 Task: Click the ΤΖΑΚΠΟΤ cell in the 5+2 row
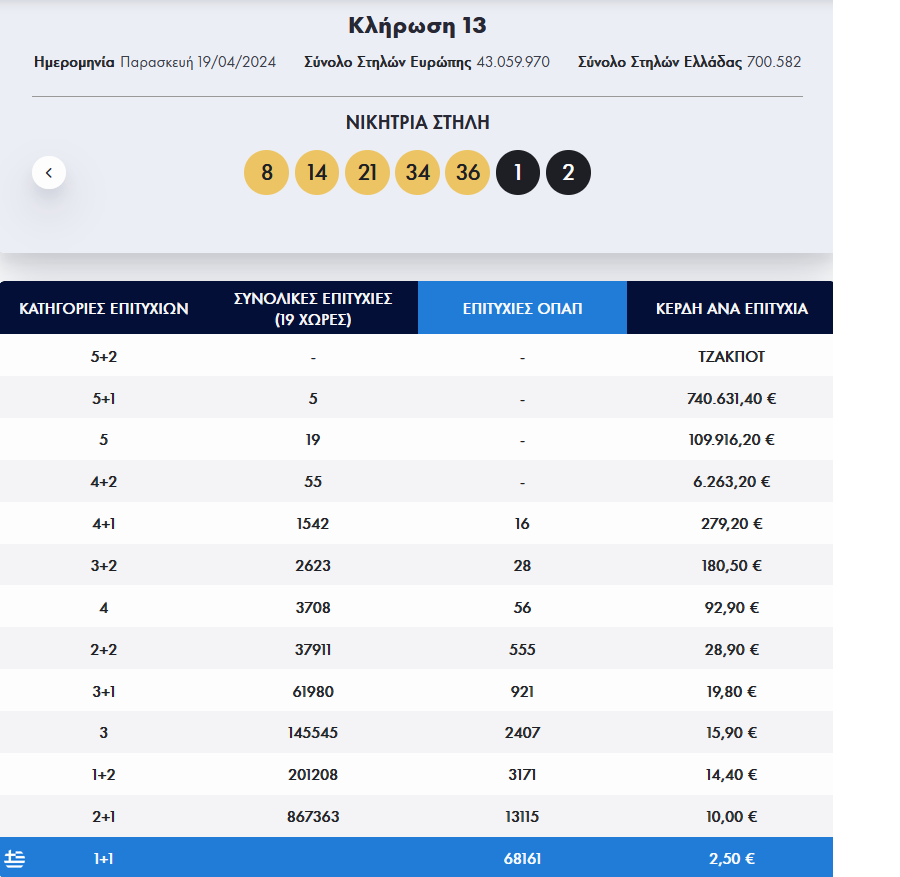point(731,356)
